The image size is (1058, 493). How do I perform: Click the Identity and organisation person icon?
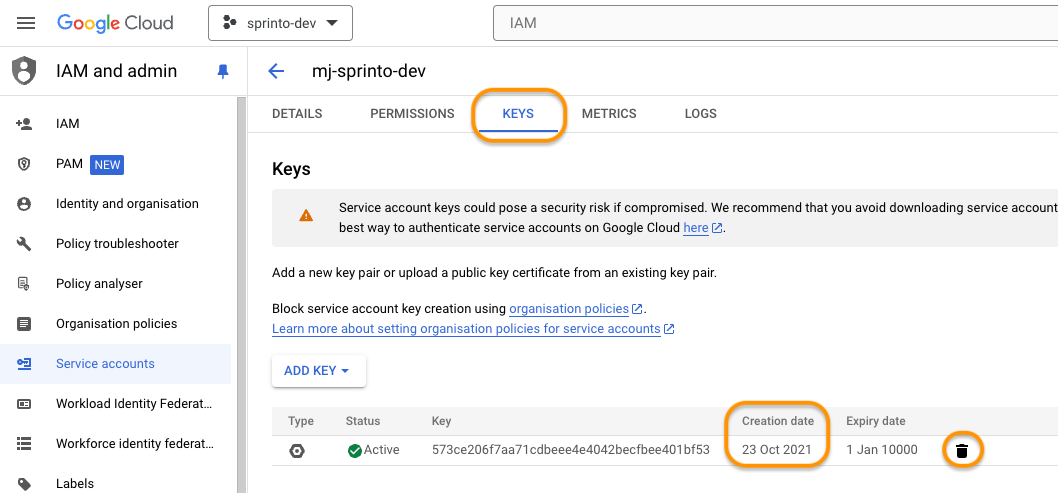[24, 204]
